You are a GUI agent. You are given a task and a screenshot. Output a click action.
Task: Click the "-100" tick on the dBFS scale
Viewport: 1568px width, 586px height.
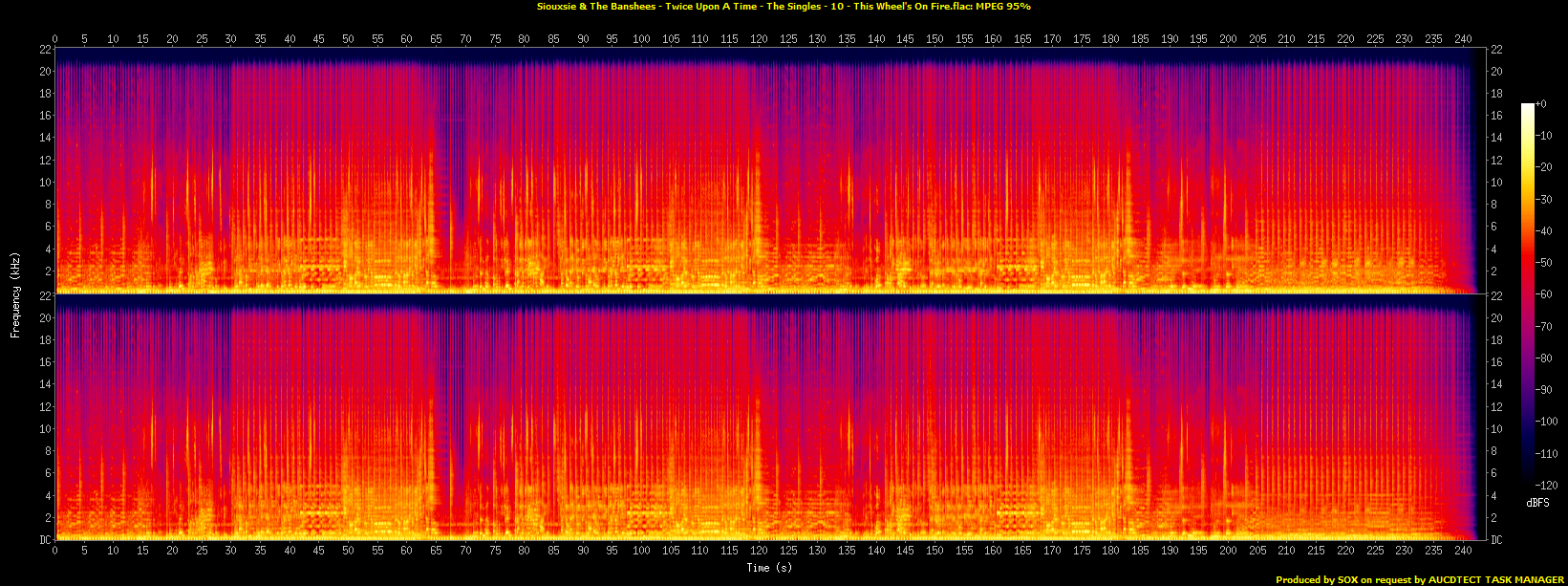[x=1546, y=422]
